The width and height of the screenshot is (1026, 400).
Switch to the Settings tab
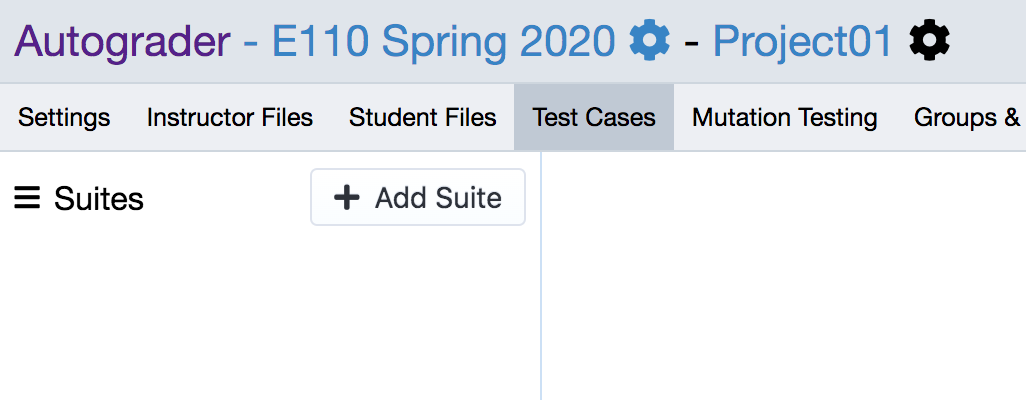point(64,118)
